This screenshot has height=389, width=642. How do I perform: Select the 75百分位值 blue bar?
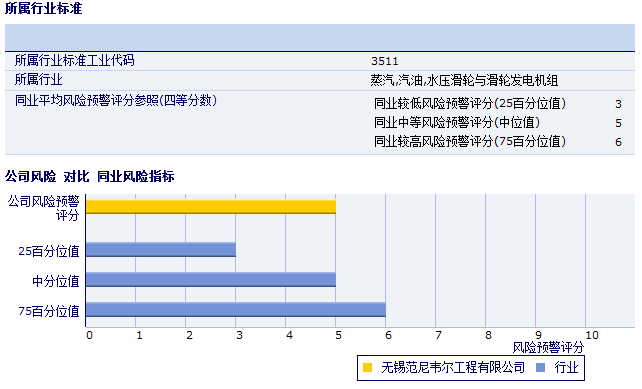pyautogui.click(x=236, y=310)
